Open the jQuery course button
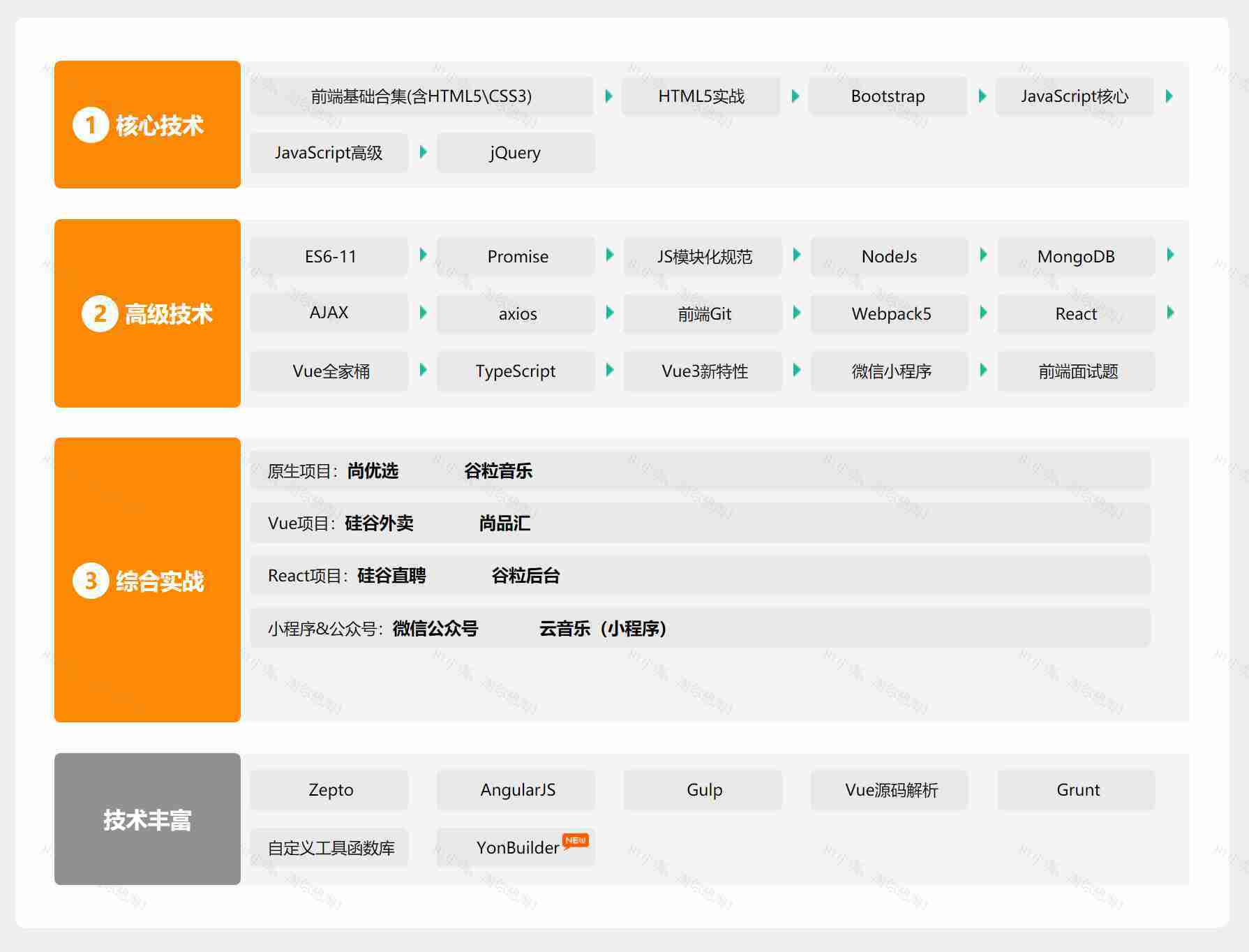1249x952 pixels. pyautogui.click(x=516, y=153)
